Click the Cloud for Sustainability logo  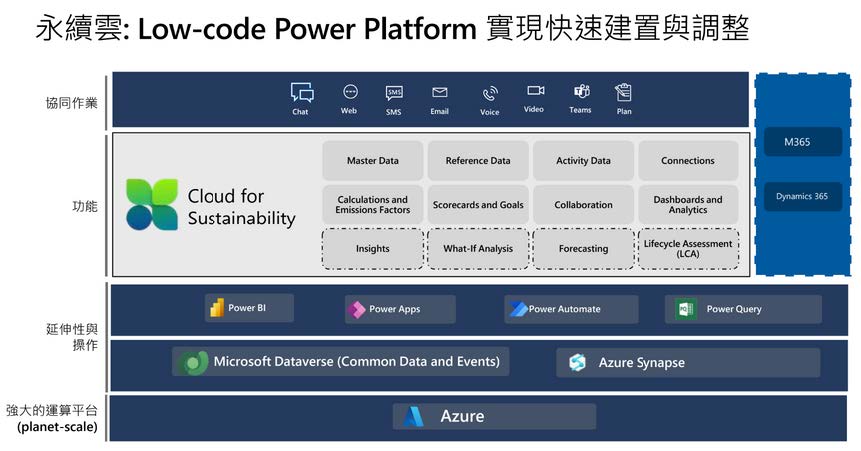[152, 204]
